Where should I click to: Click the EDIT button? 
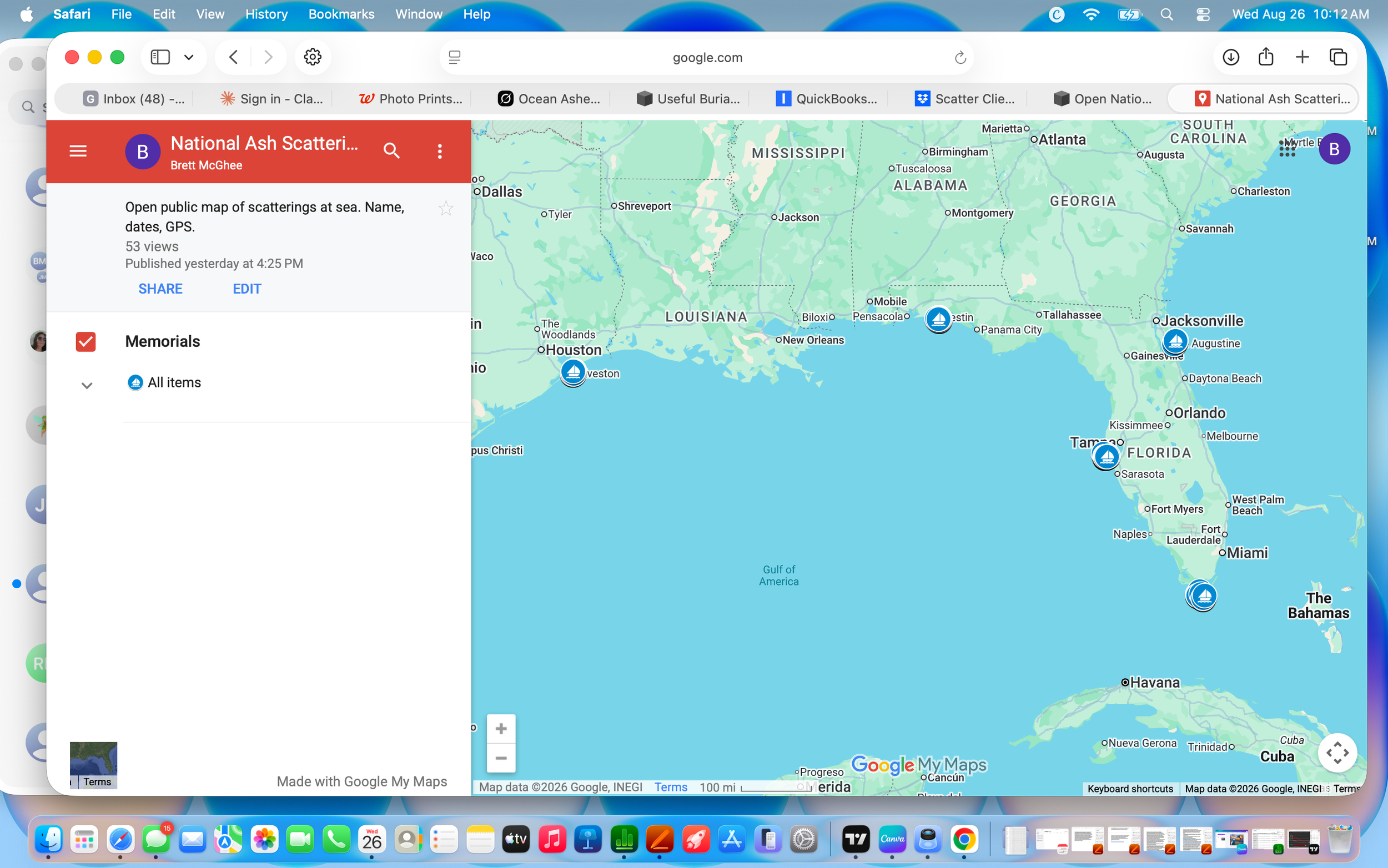tap(247, 289)
